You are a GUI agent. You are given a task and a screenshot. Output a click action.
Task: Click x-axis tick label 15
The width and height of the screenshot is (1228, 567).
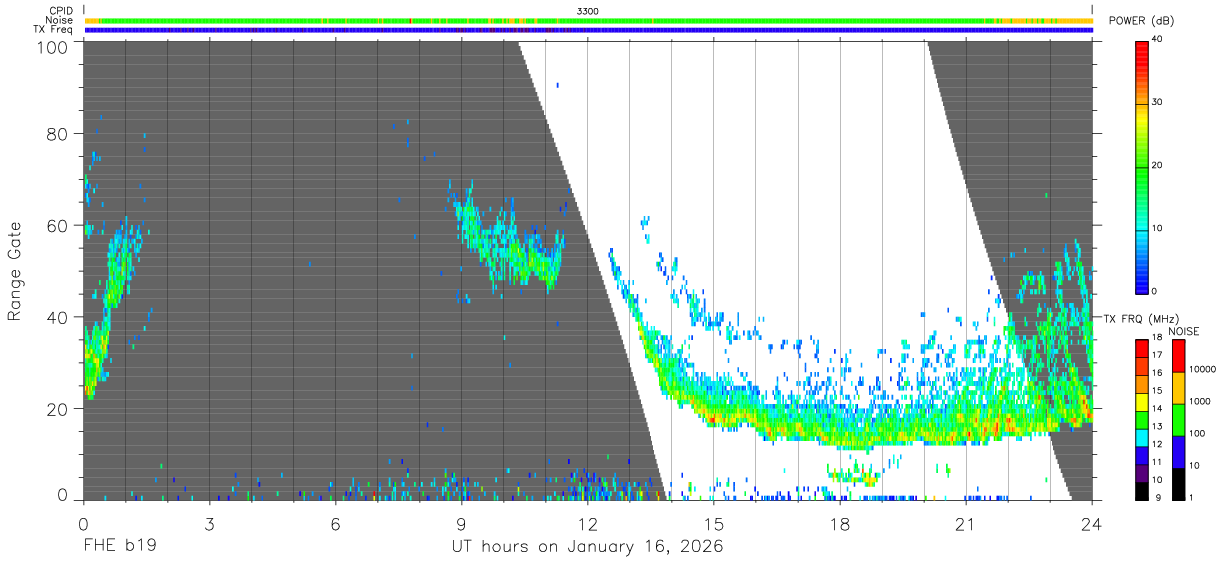point(713,523)
